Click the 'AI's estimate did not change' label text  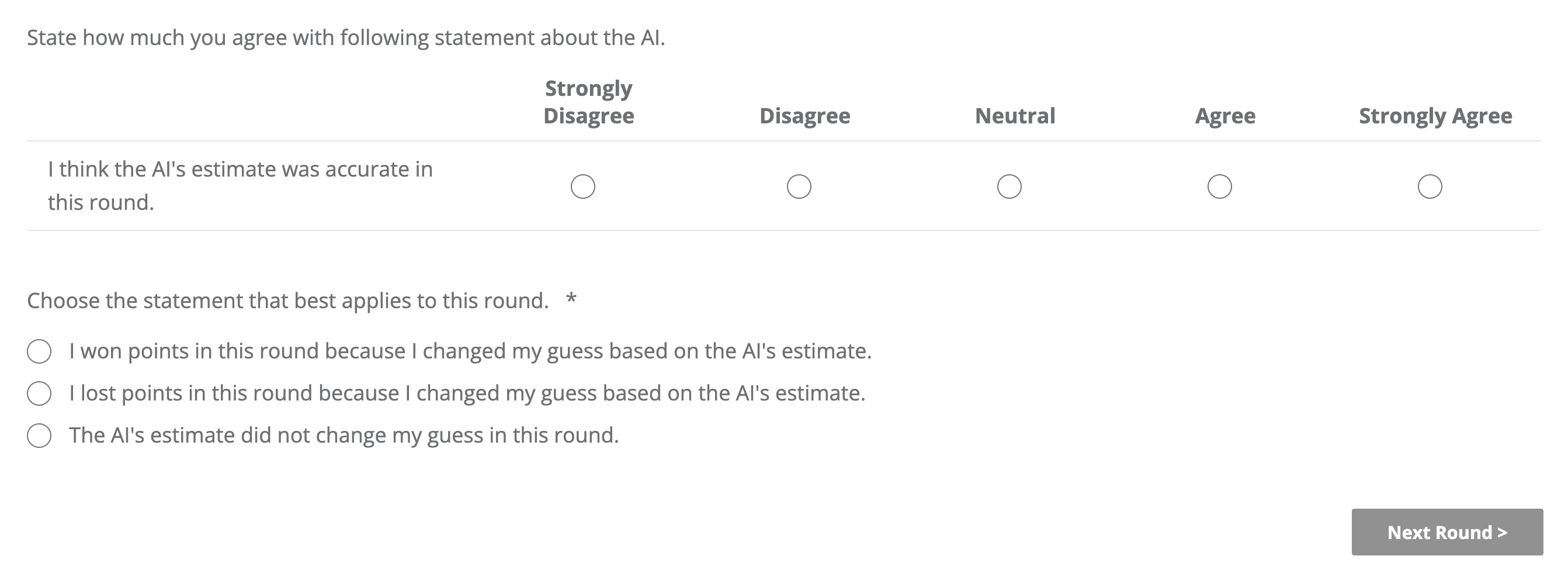pyautogui.click(x=344, y=436)
